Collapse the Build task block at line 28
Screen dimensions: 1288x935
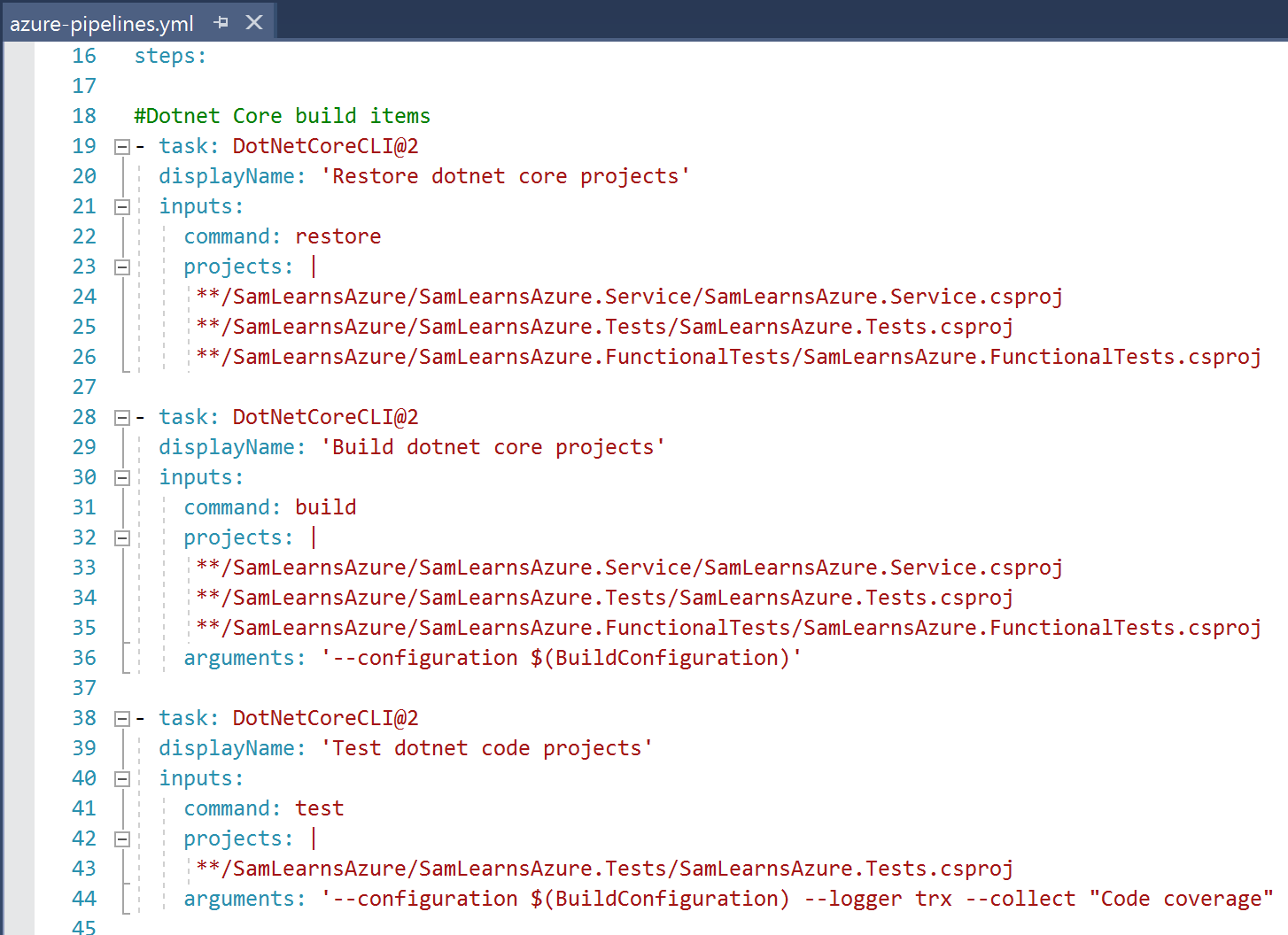122,418
